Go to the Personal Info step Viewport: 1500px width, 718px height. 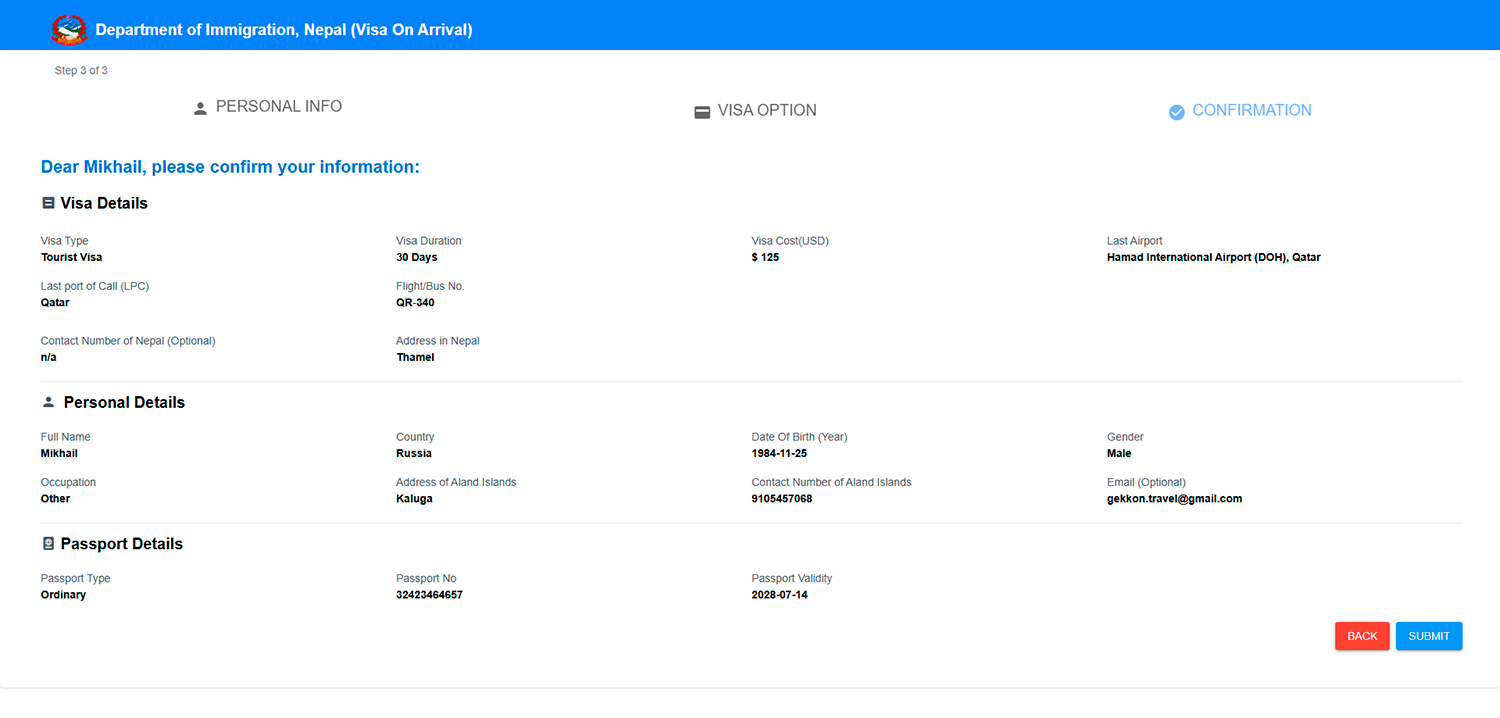278,107
